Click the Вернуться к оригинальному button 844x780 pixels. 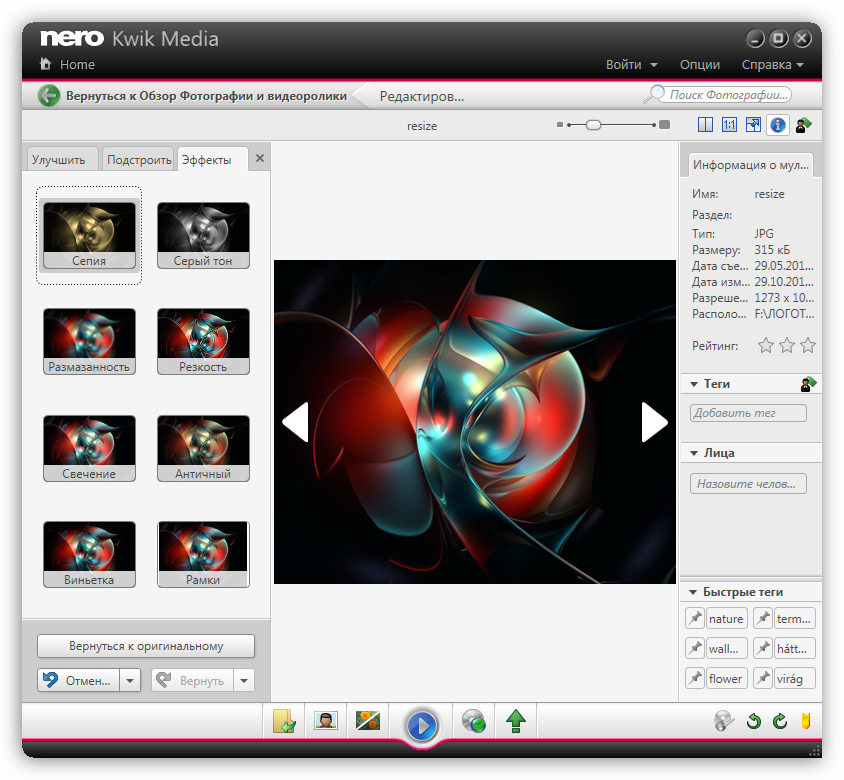click(146, 646)
